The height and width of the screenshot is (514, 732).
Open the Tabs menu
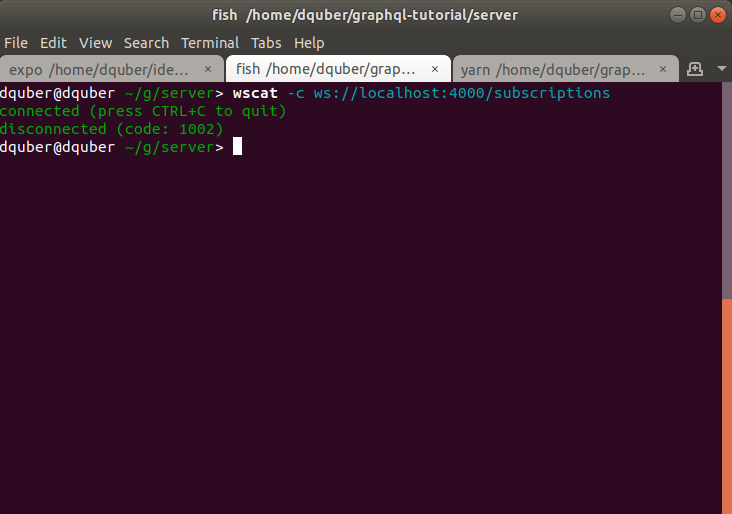pyautogui.click(x=266, y=43)
